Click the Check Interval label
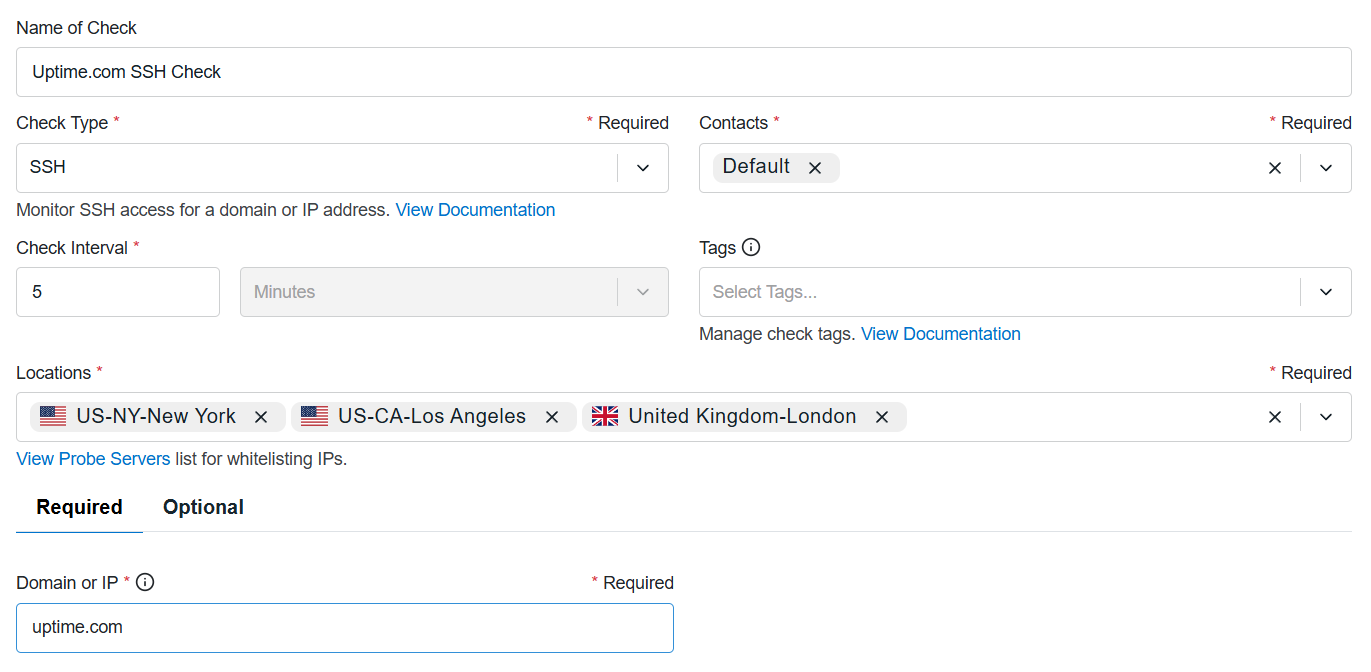This screenshot has width=1371, height=672. tap(72, 247)
